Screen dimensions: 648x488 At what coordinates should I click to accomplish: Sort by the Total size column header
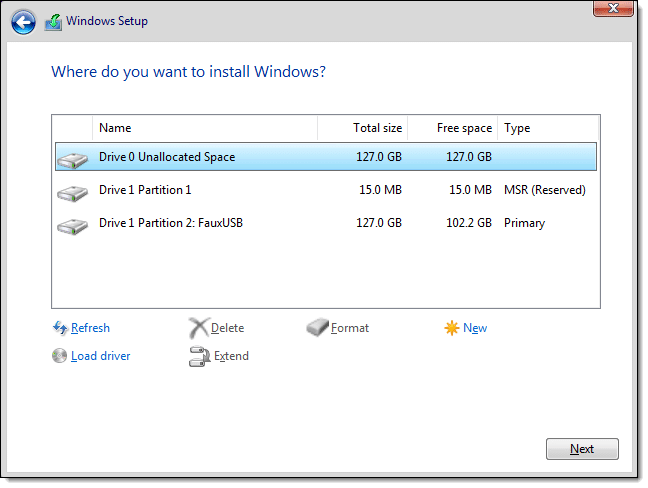tap(363, 128)
